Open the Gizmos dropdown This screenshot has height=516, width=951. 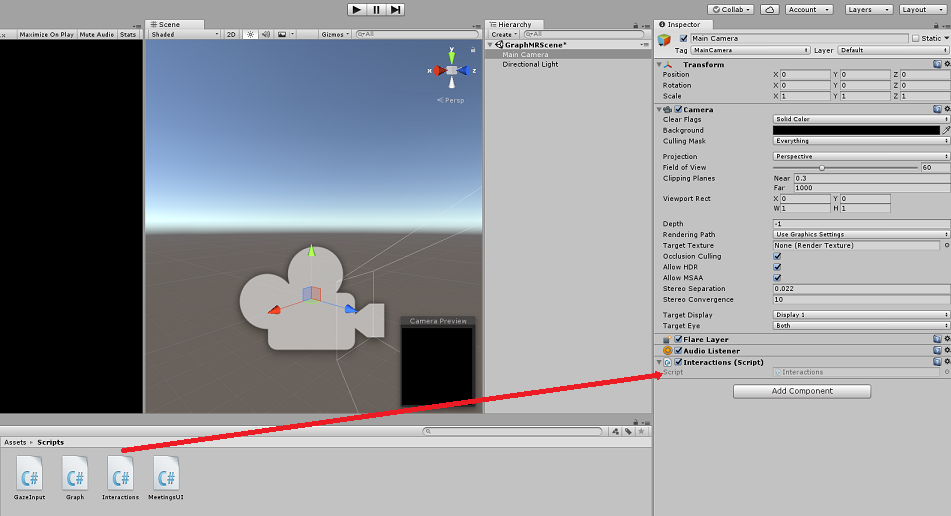335,35
